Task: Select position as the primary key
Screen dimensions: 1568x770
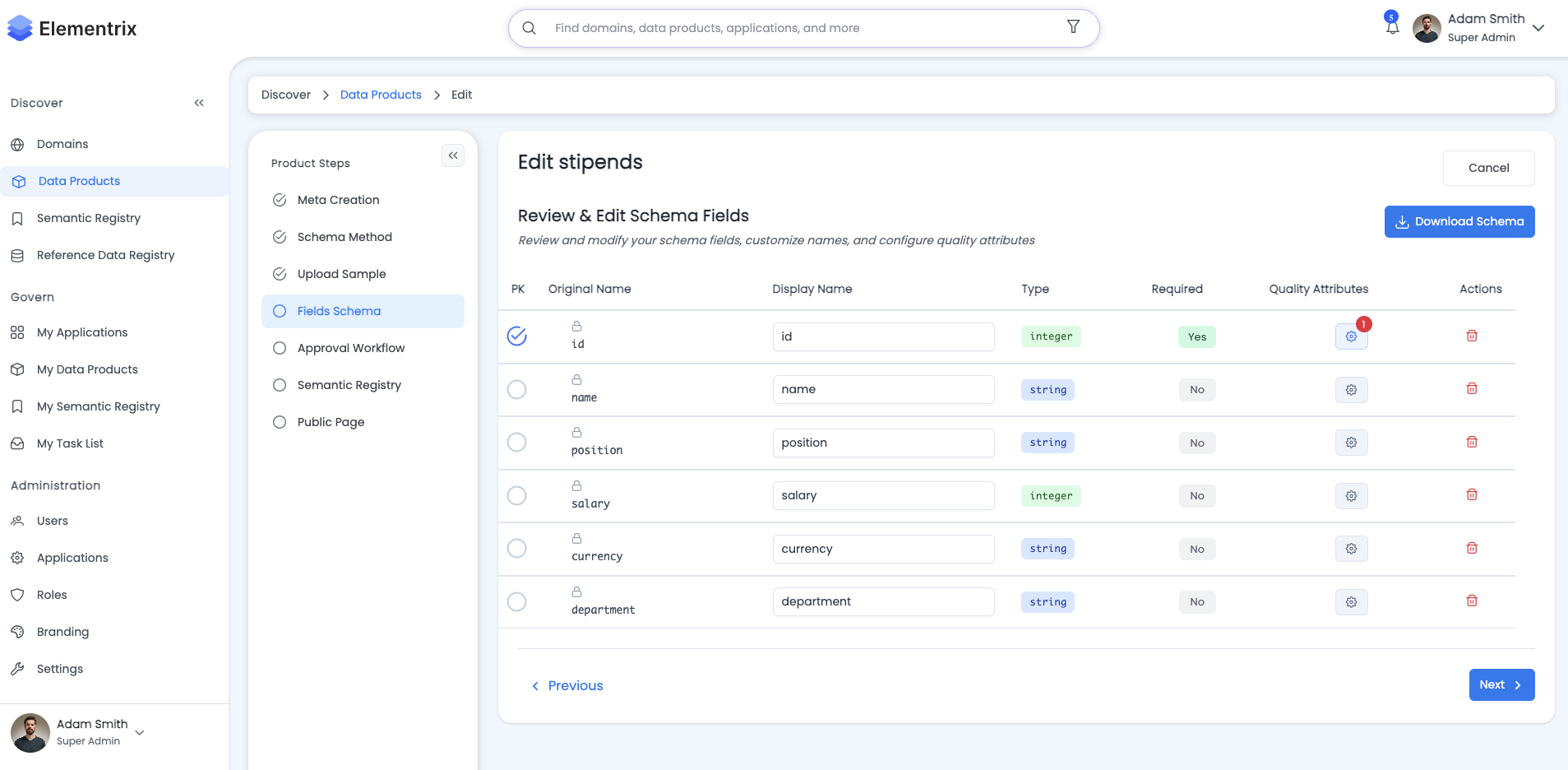Action: (x=517, y=442)
